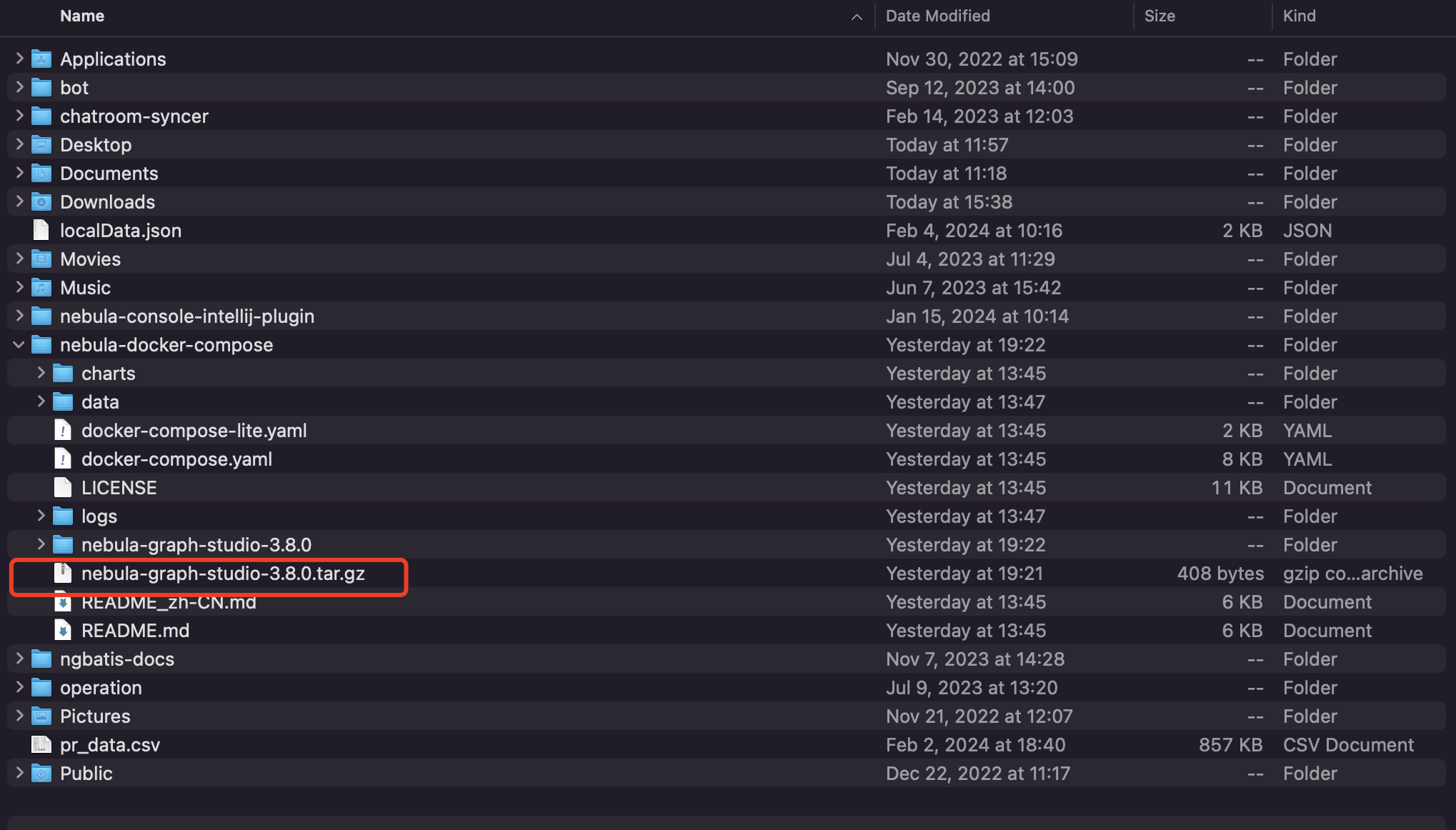Image resolution: width=1456 pixels, height=830 pixels.
Task: Expand the ngbatis-docs folder
Action: click(x=19, y=659)
